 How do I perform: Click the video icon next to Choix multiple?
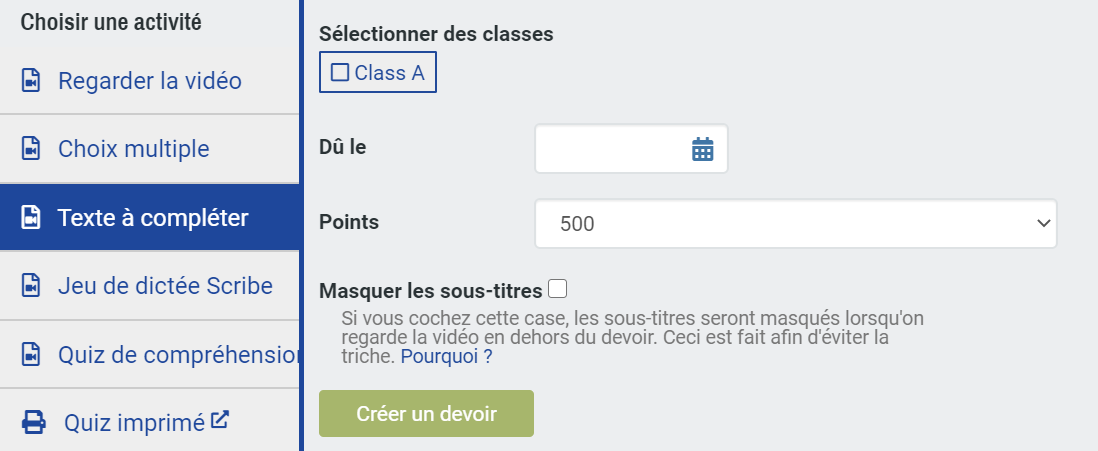(x=31, y=148)
